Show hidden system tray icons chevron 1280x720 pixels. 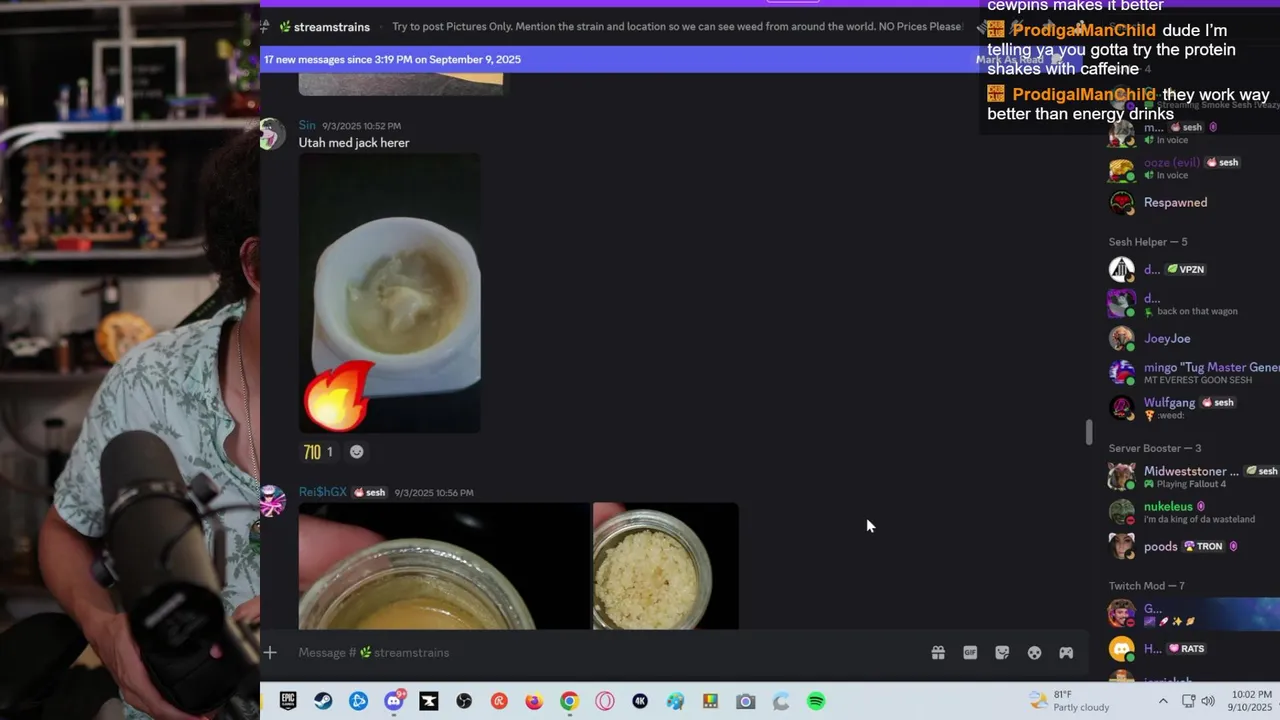tap(1163, 701)
